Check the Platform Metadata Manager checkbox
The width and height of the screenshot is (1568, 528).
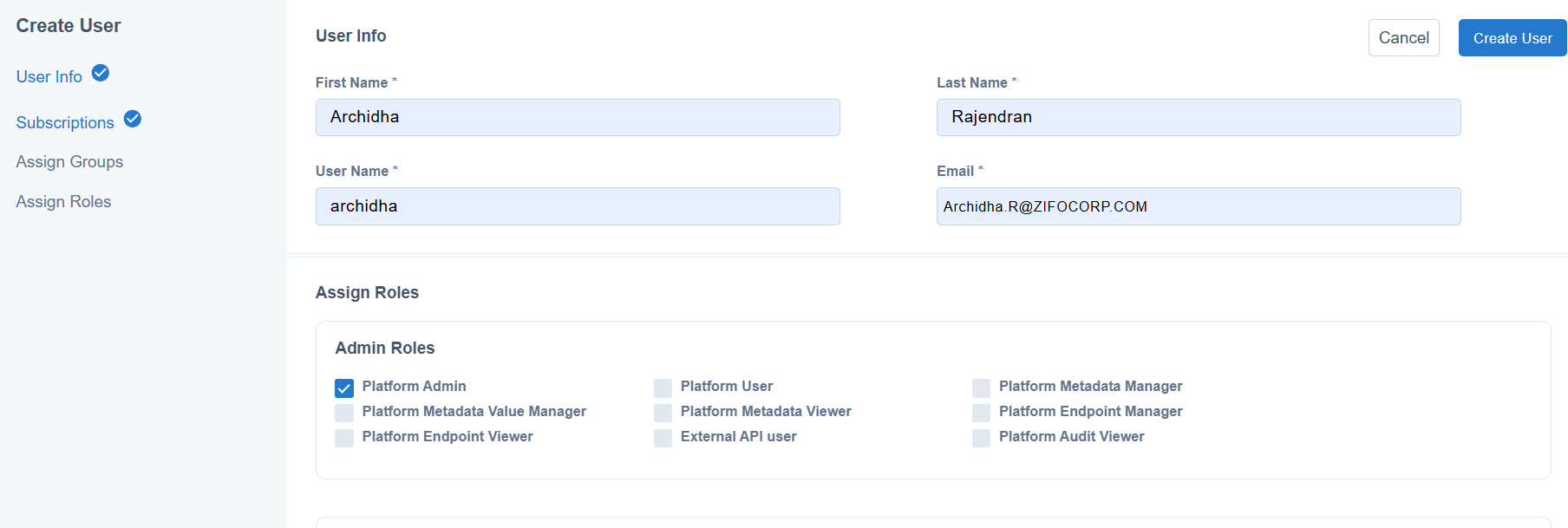pyautogui.click(x=981, y=388)
